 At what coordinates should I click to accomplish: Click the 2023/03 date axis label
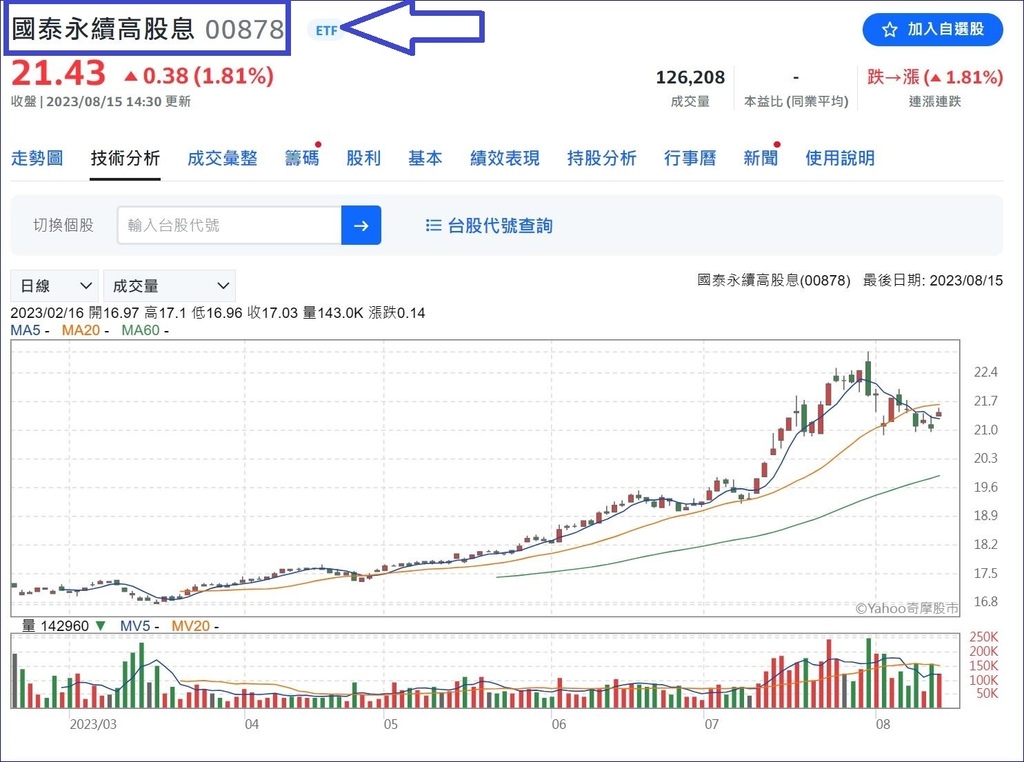tap(93, 724)
